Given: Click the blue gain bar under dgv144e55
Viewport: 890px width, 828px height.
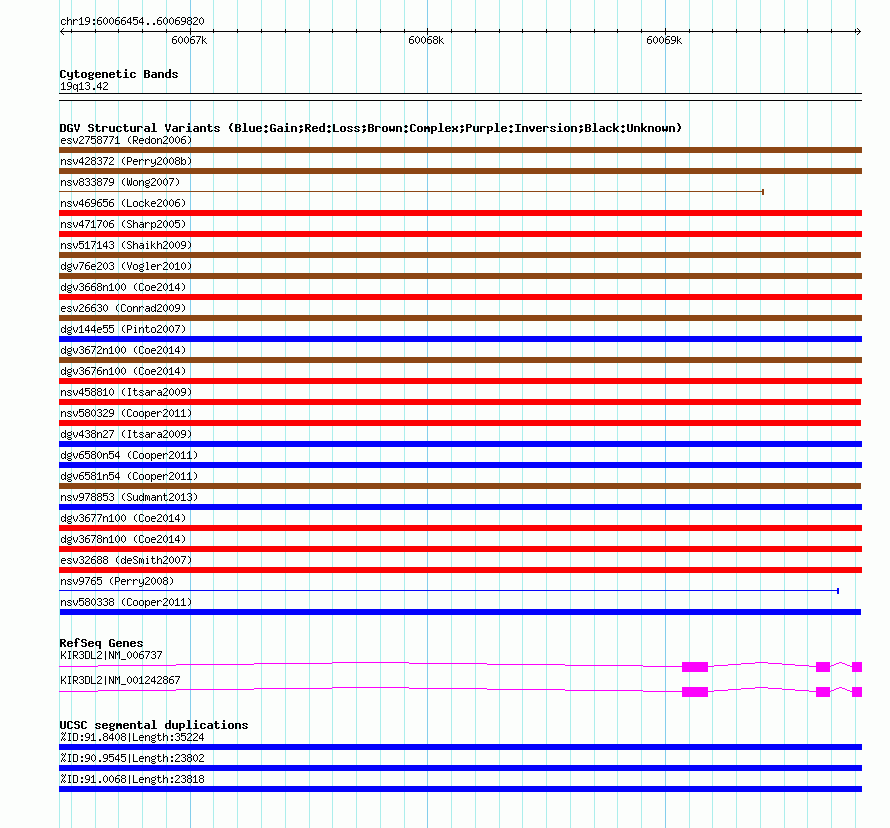Looking at the screenshot, I should 460,339.
